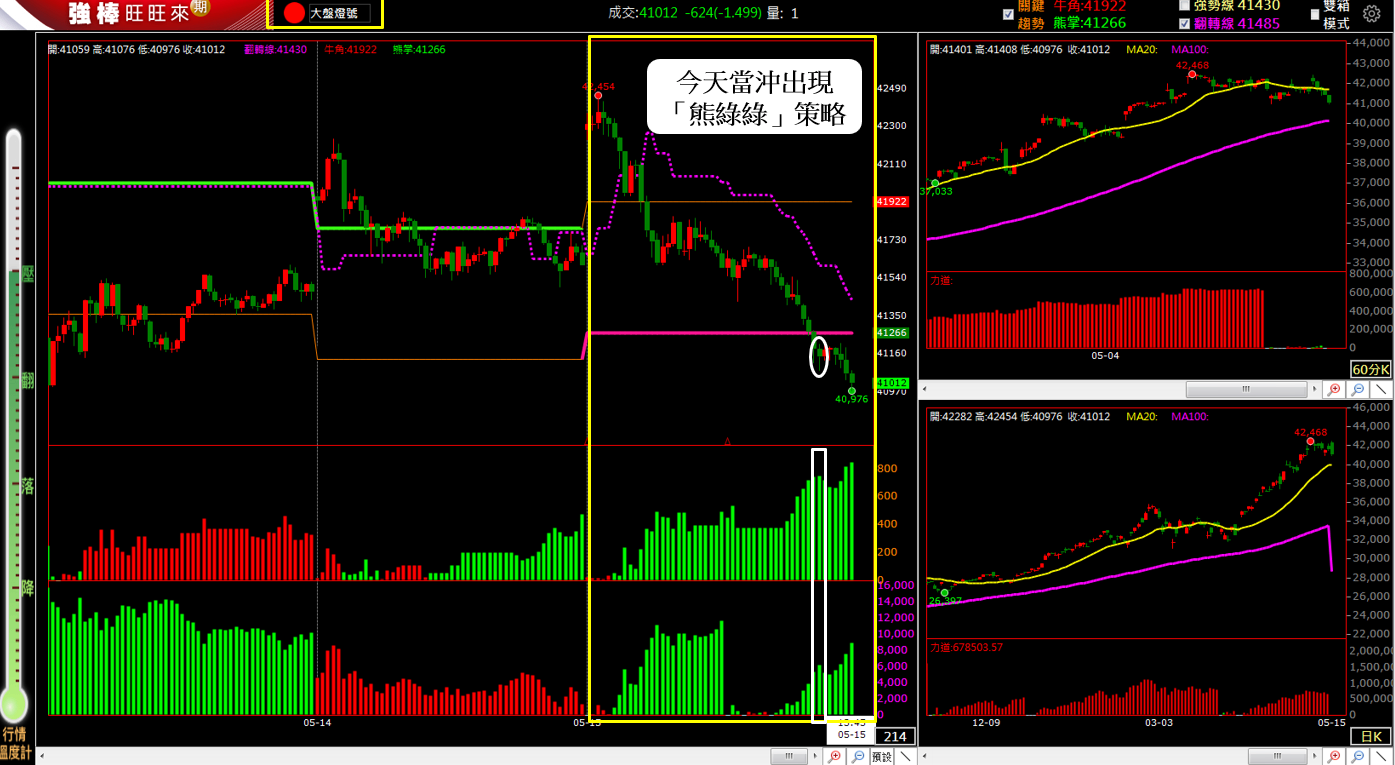Image resolution: width=1395 pixels, height=765 pixels.
Task: Zoom in on the 60分K chart
Action: 1334,389
